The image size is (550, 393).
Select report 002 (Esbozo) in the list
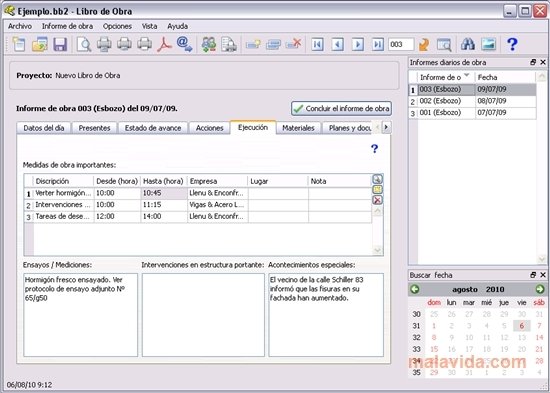tap(472, 101)
